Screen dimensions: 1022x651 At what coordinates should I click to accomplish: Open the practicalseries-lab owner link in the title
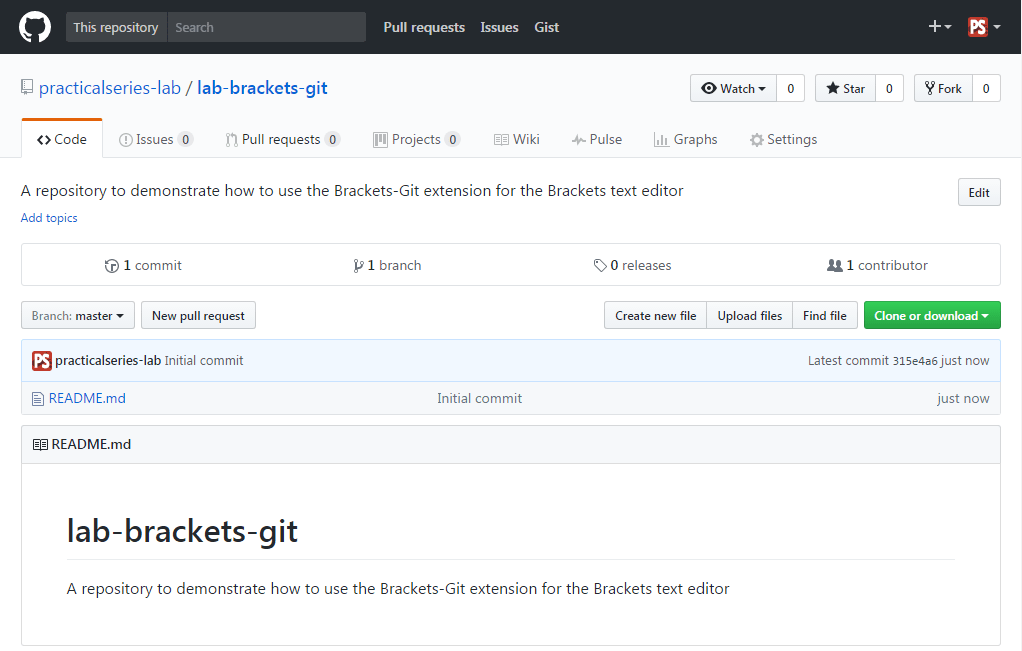pyautogui.click(x=110, y=88)
